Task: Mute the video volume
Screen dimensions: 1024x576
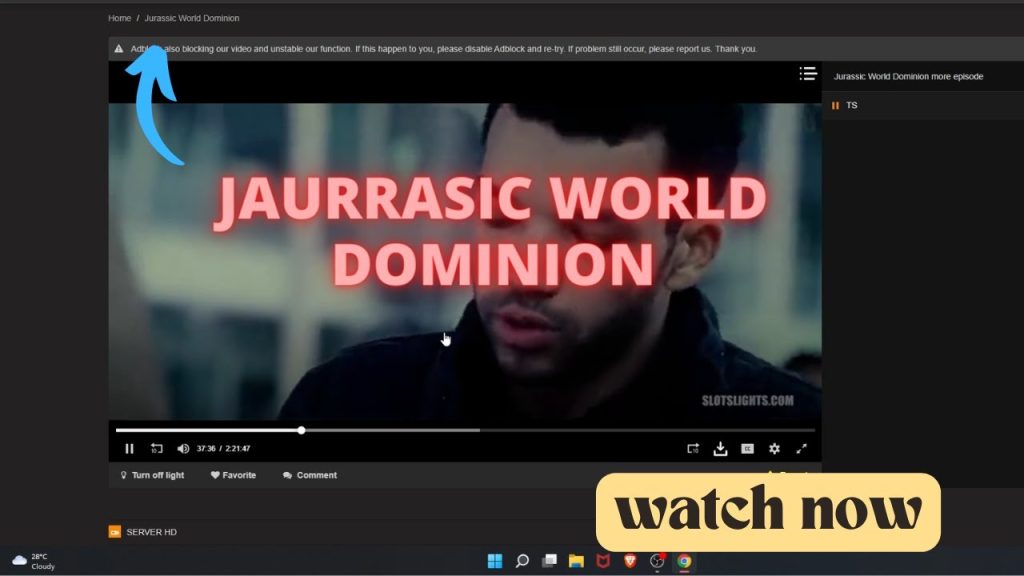Action: [181, 449]
